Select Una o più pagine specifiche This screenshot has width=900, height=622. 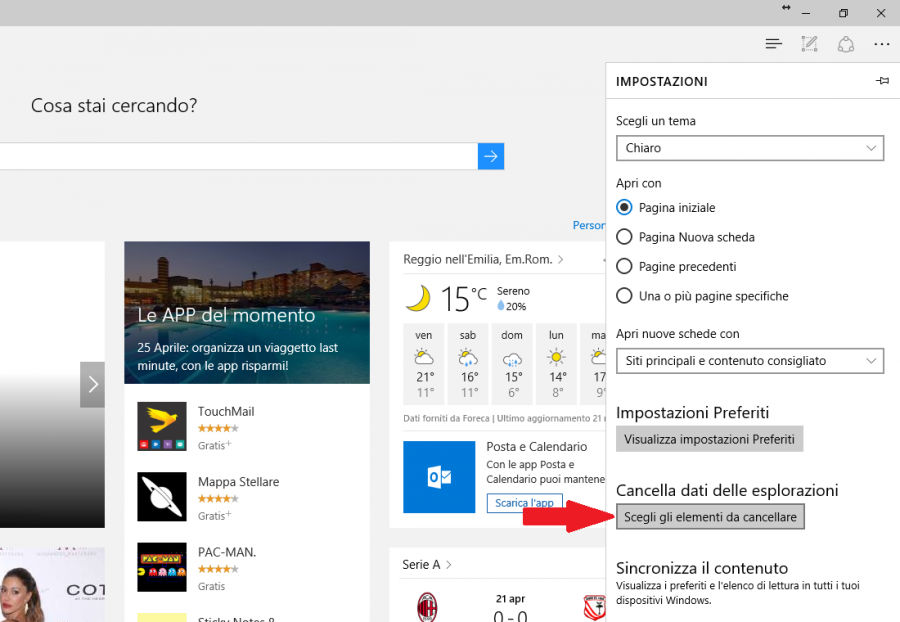point(625,296)
